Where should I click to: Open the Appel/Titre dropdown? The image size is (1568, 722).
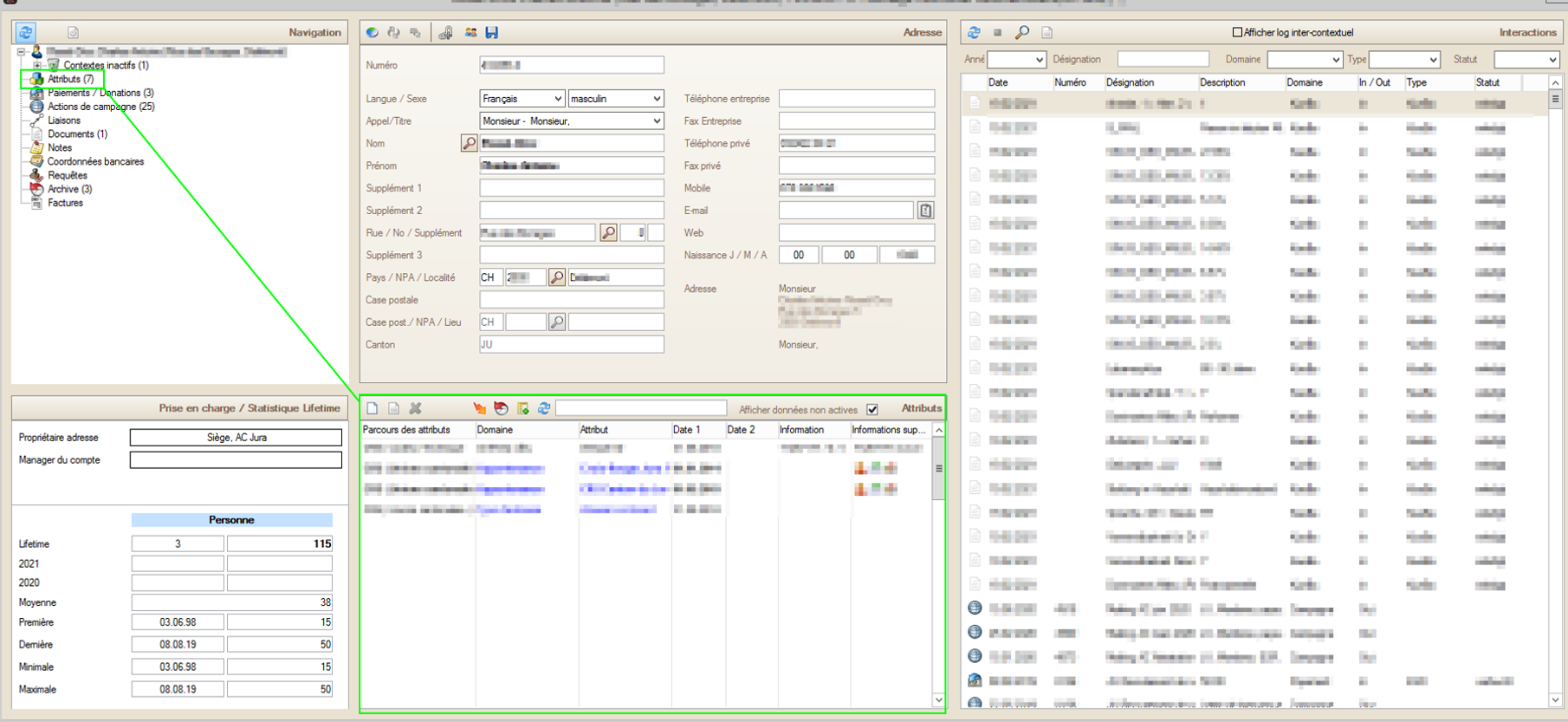tap(572, 120)
